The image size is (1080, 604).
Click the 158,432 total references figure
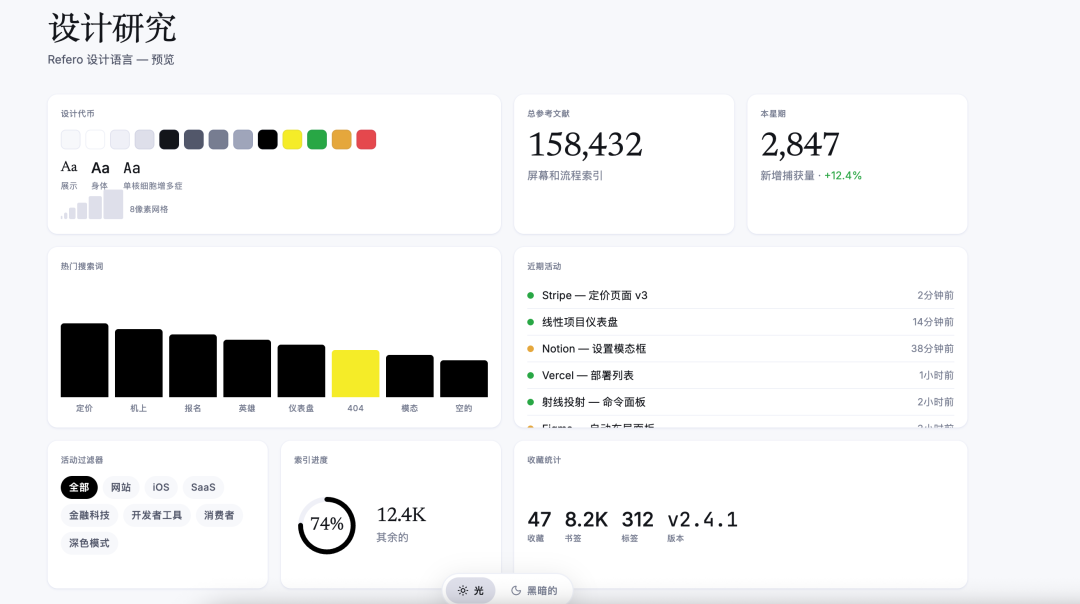[x=585, y=145]
